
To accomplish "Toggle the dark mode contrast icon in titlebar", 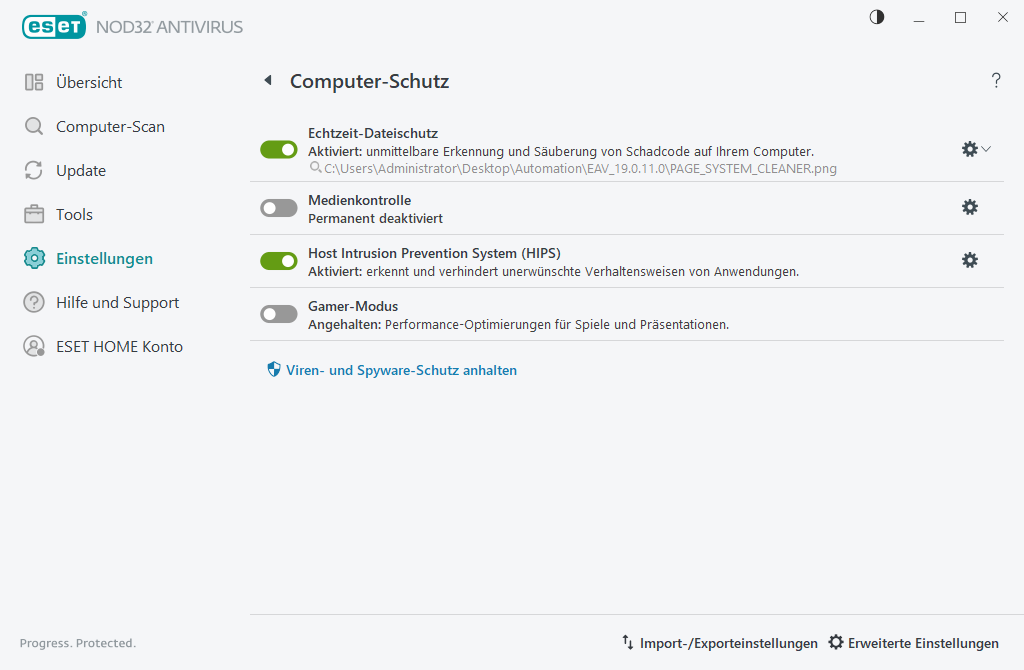I will point(876,17).
